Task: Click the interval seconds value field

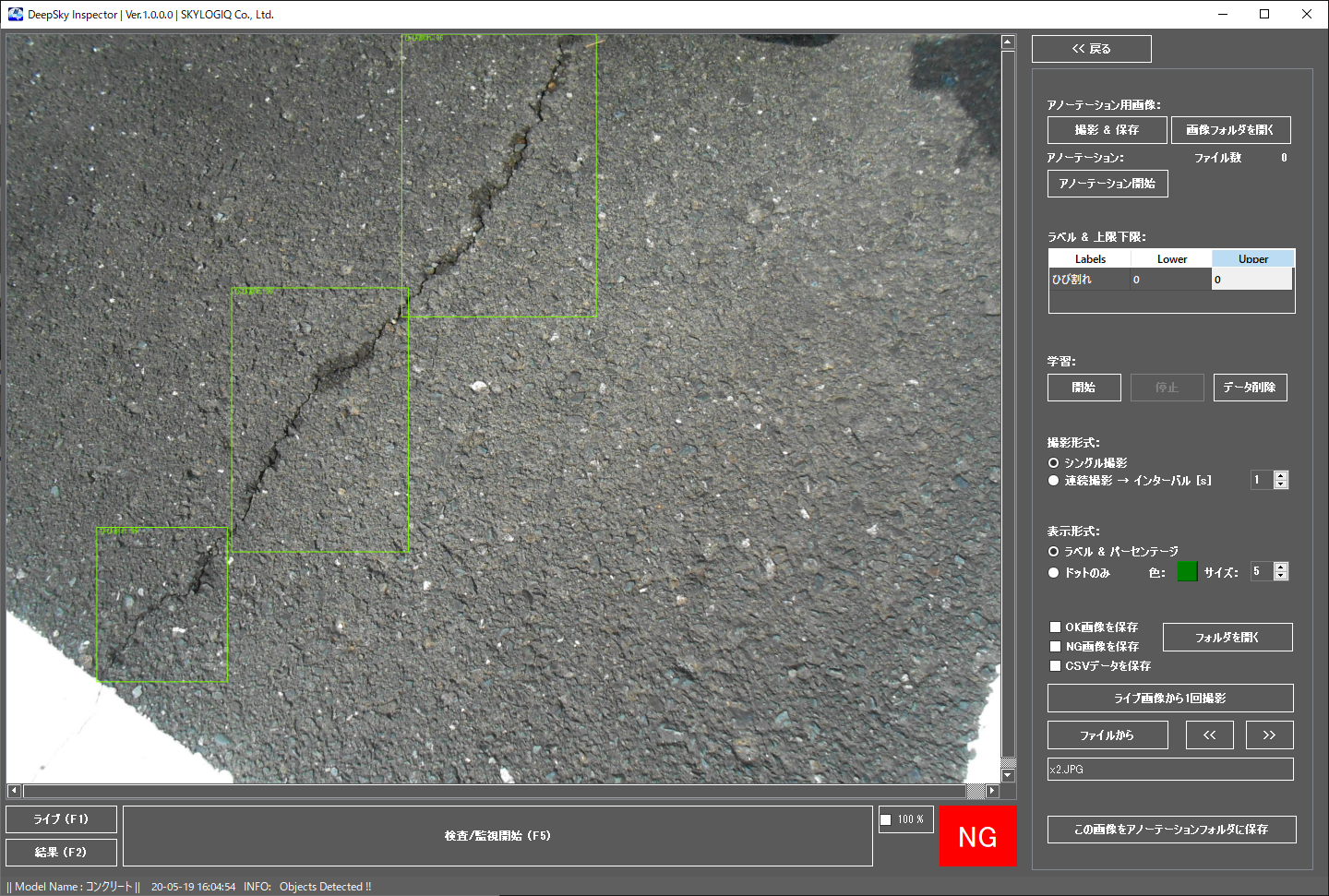Action: click(1262, 480)
